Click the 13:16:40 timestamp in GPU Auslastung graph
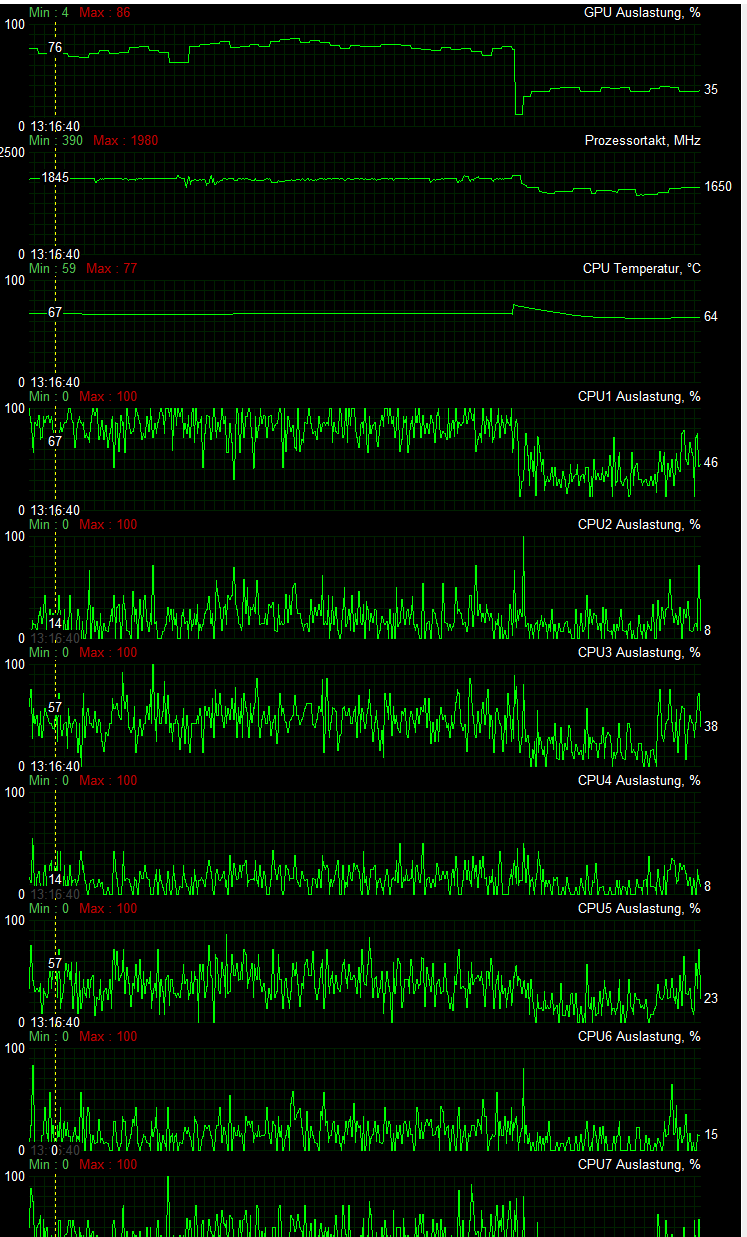Image resolution: width=747 pixels, height=1237 pixels. click(55, 127)
